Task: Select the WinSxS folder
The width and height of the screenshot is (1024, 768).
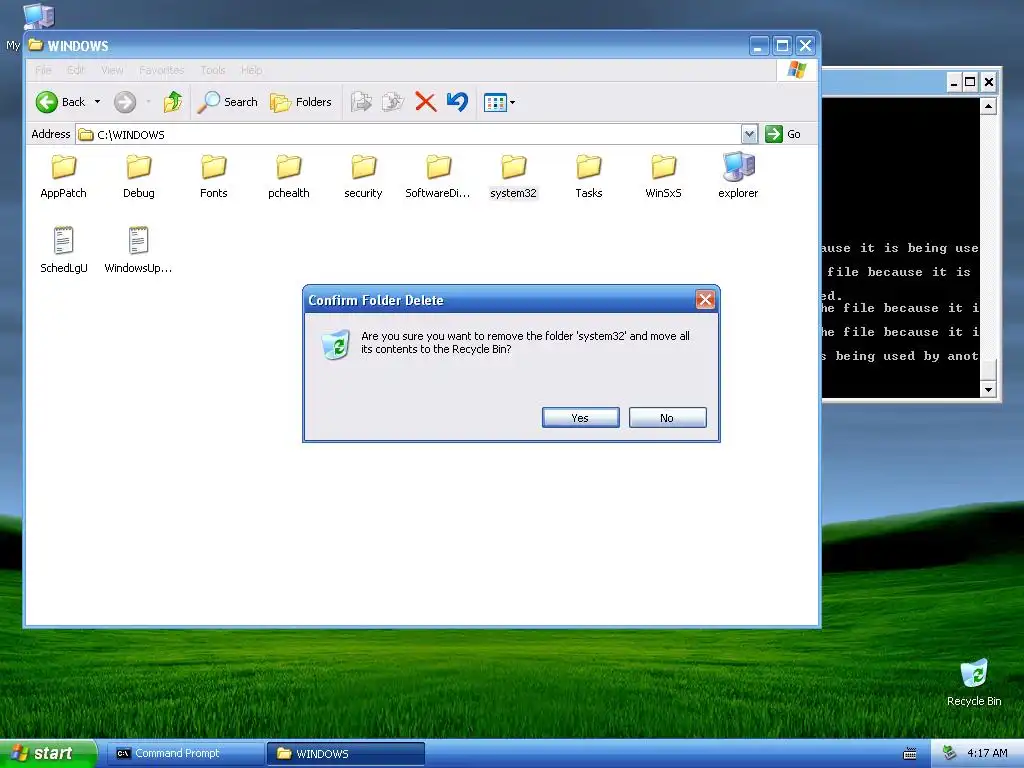Action: 664,175
